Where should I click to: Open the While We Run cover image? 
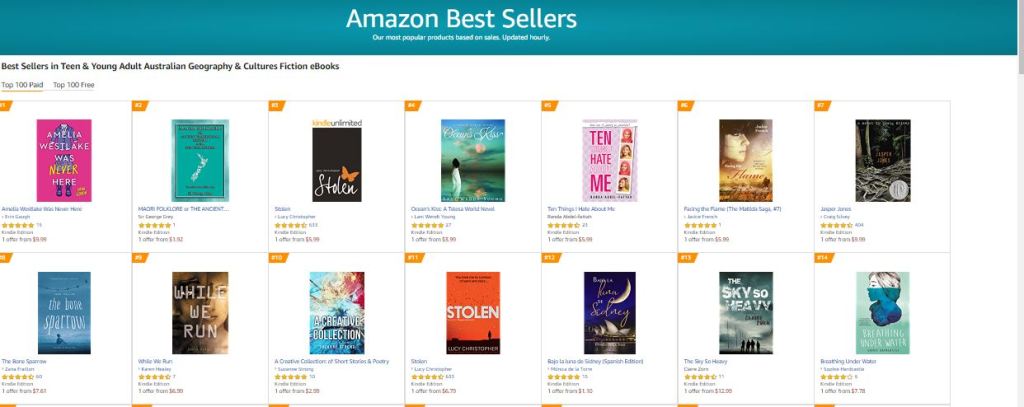(200, 313)
